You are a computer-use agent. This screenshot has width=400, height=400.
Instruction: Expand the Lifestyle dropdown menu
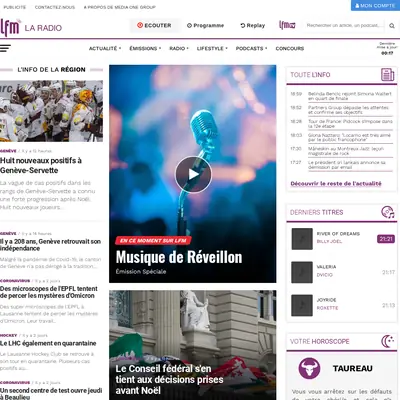point(212,49)
